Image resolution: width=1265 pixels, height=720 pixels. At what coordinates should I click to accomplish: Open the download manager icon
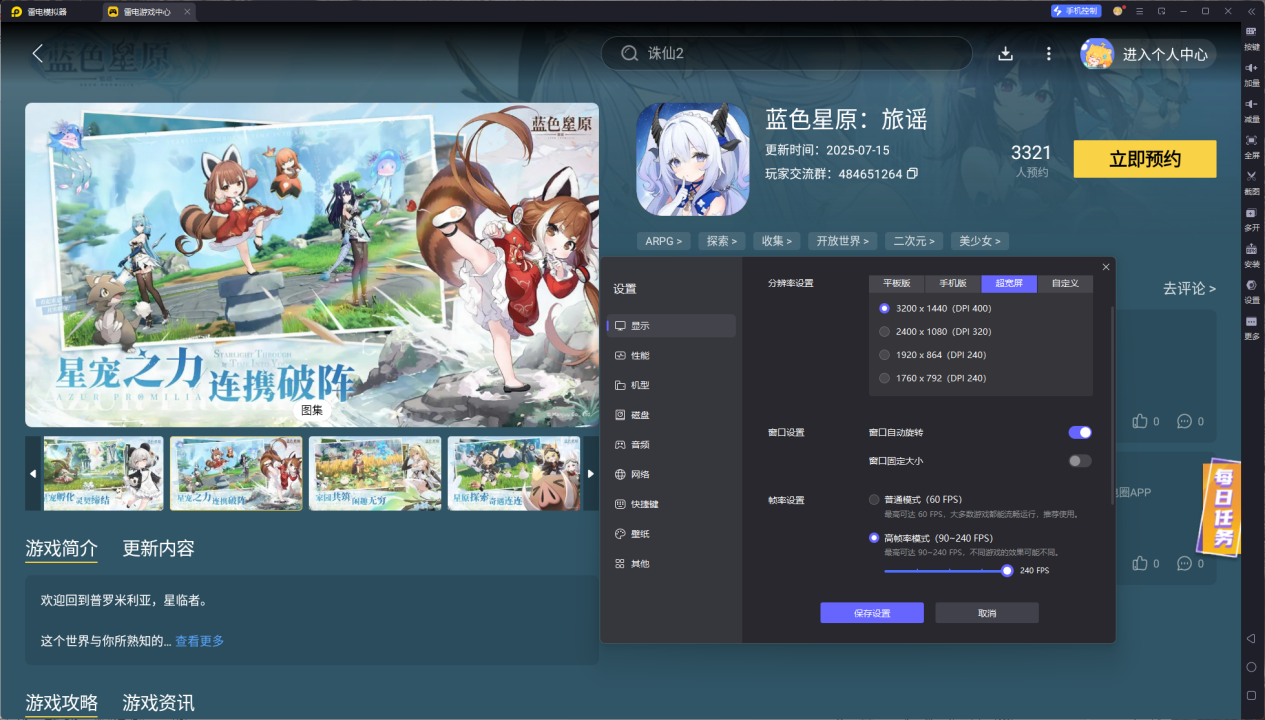click(x=1006, y=54)
